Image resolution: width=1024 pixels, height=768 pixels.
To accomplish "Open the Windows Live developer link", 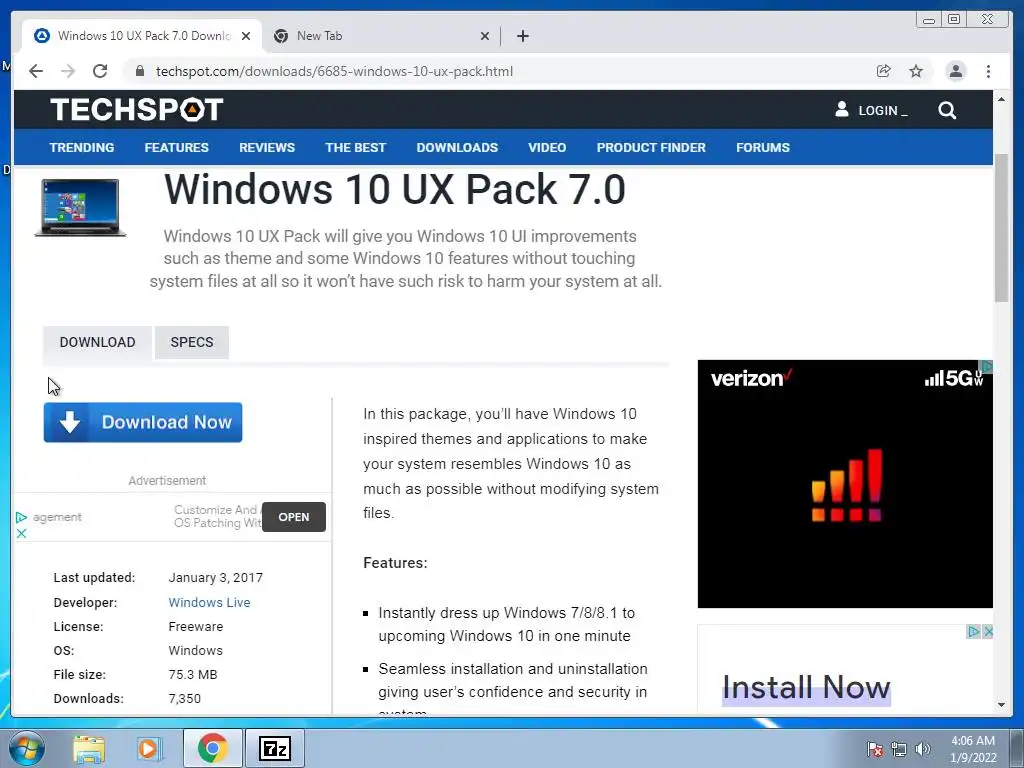I will [x=209, y=602].
